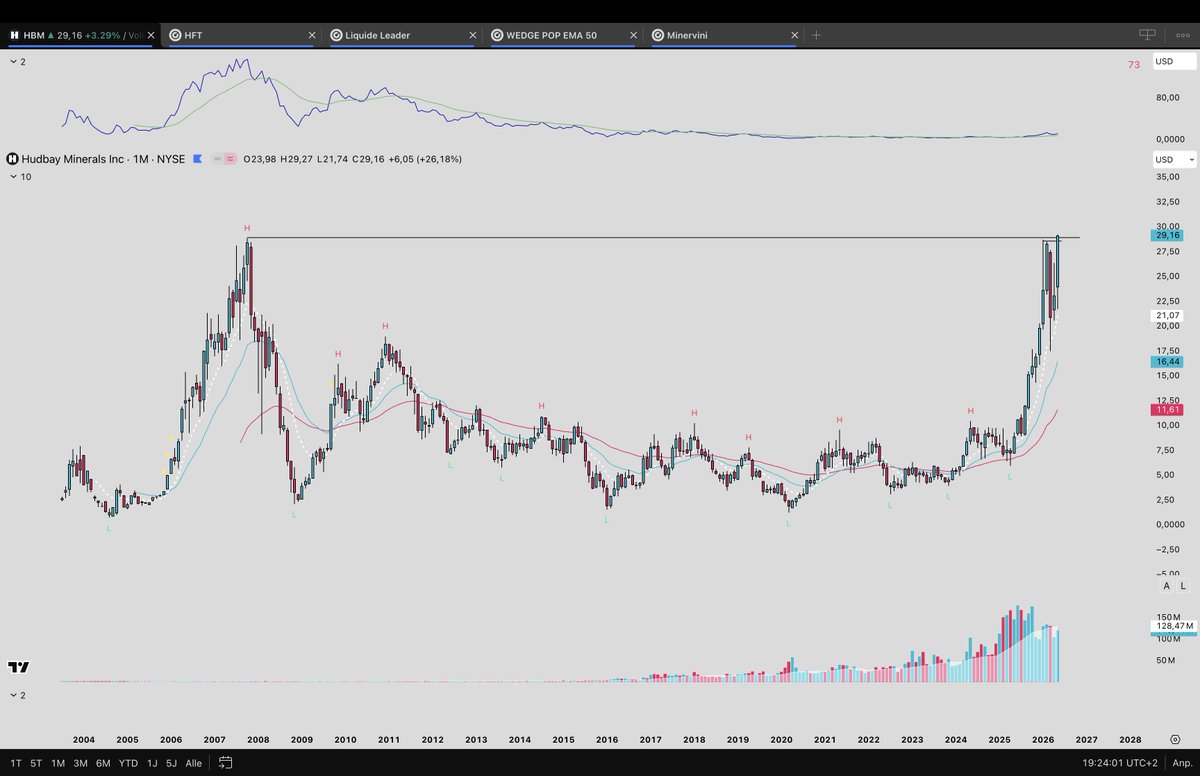Image resolution: width=1200 pixels, height=776 pixels.
Task: Select the 1J time range
Action: click(152, 763)
